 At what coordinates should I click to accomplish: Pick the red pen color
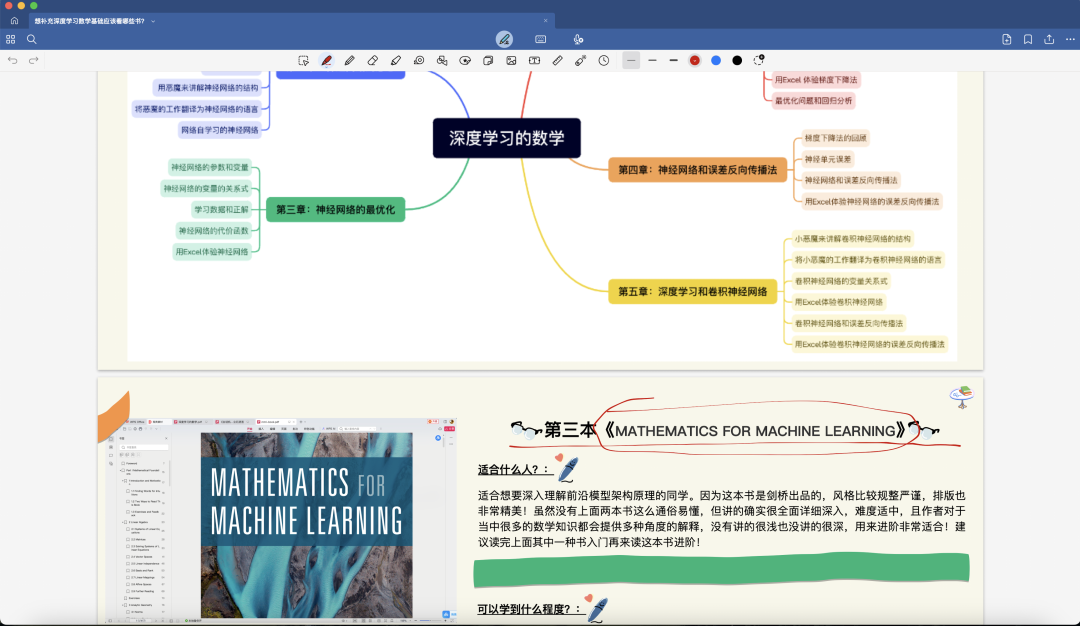[x=694, y=61]
